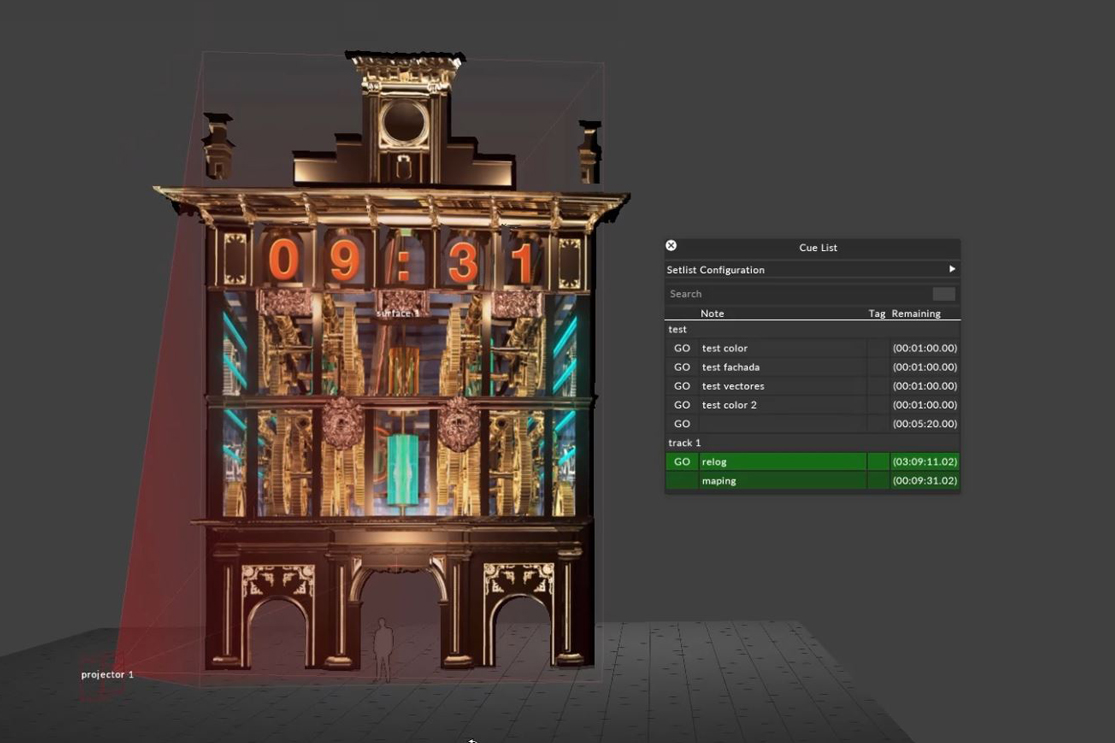The width and height of the screenshot is (1115, 743).
Task: Select the 'test vectores' note text
Action: [733, 386]
